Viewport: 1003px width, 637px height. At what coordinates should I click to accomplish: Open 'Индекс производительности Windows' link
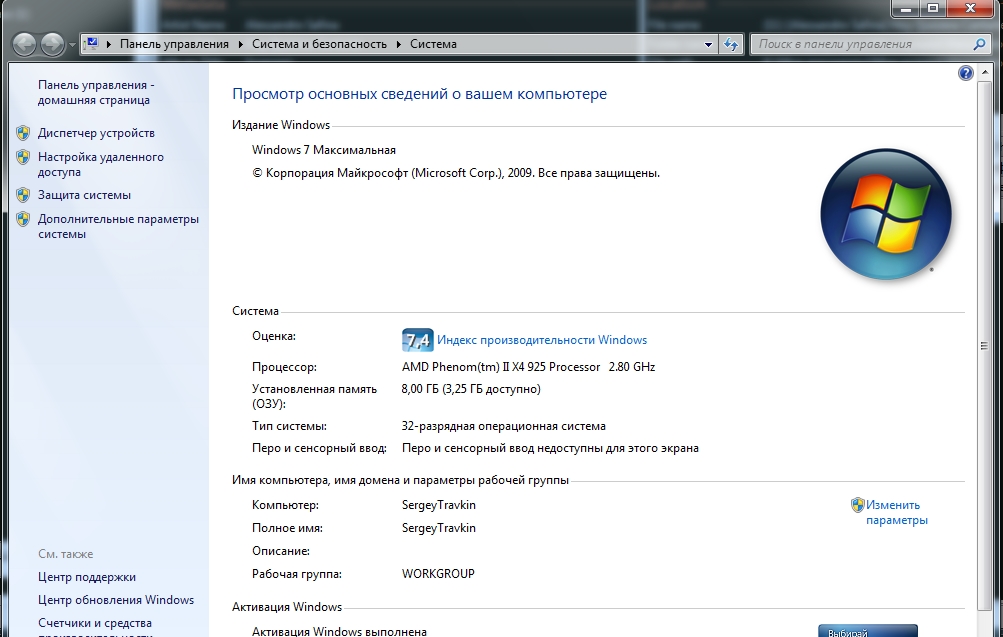(x=542, y=340)
